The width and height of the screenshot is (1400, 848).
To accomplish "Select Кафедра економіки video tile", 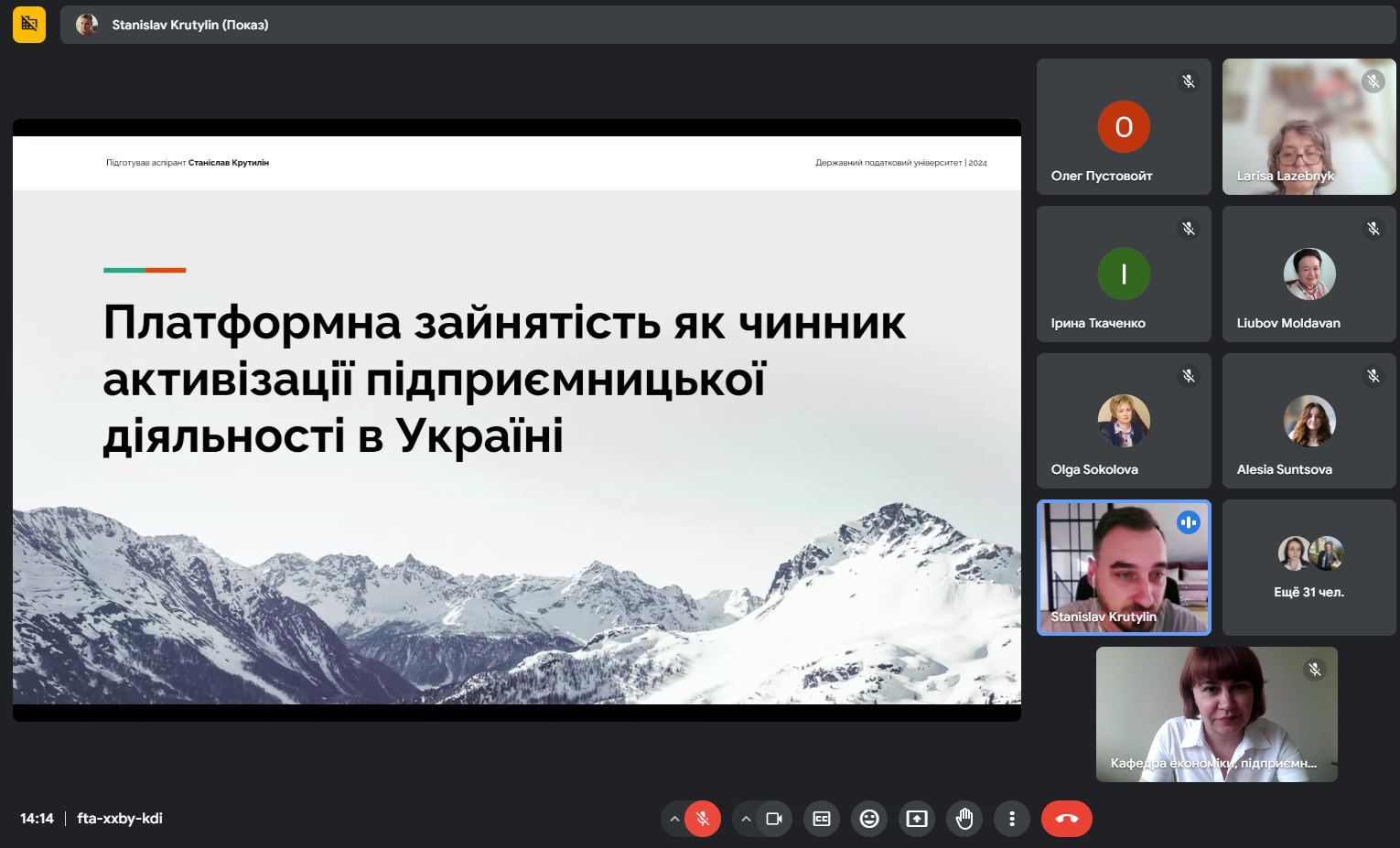I will (x=1217, y=714).
